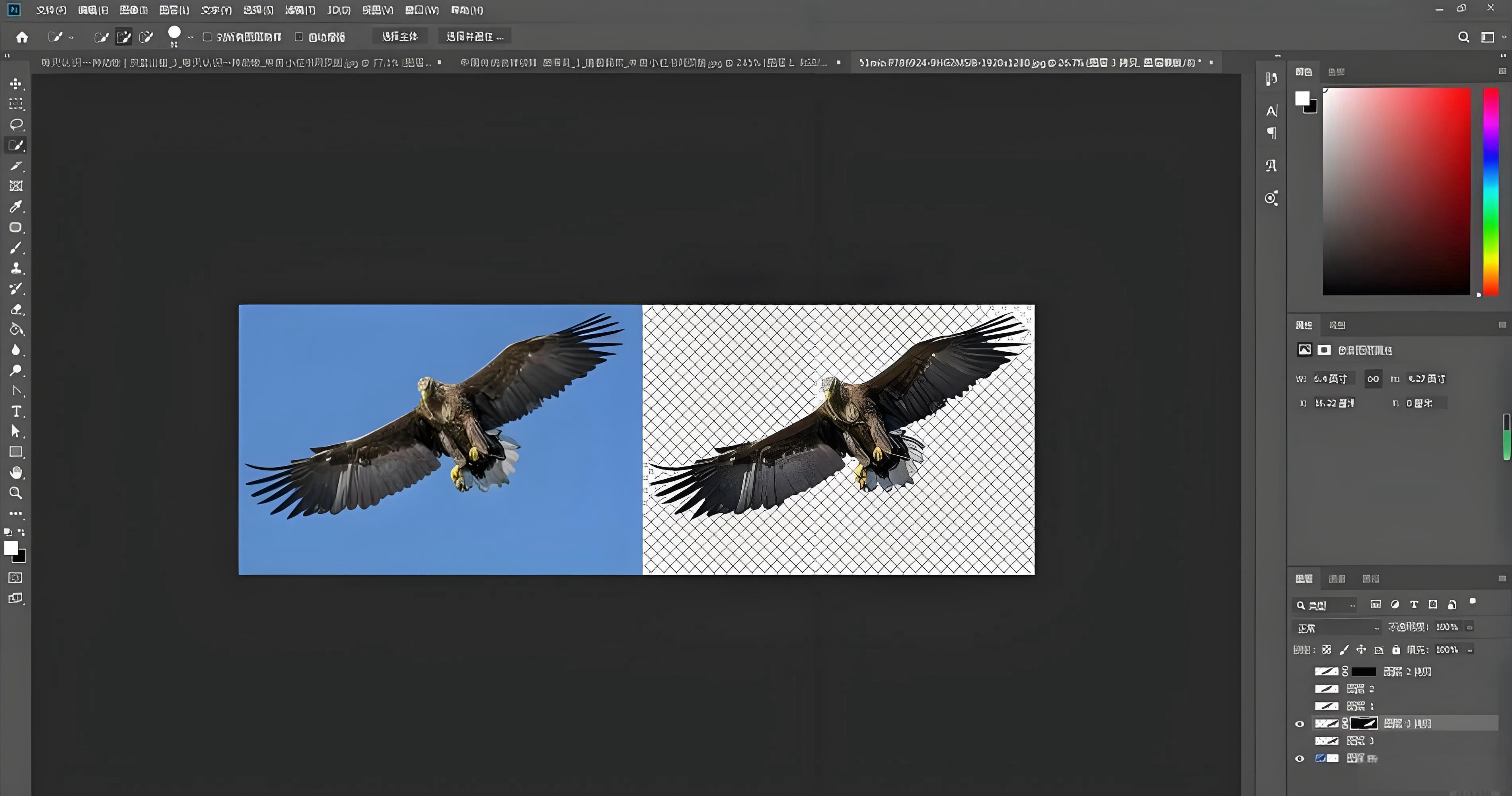Click the rainbow hue slider strip
Screen dimensions: 1512x796
tap(1491, 191)
